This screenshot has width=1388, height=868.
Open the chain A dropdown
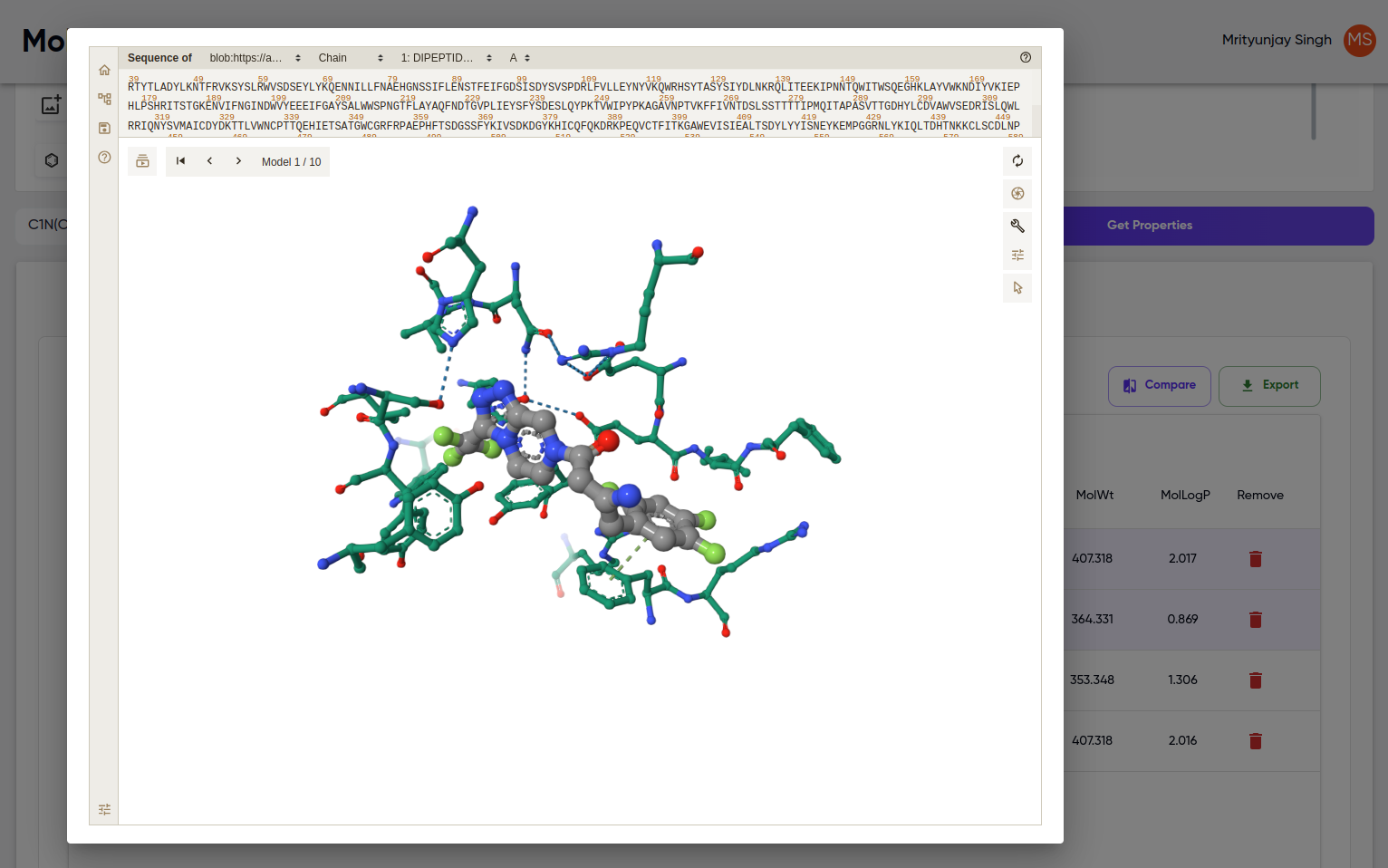(x=519, y=58)
